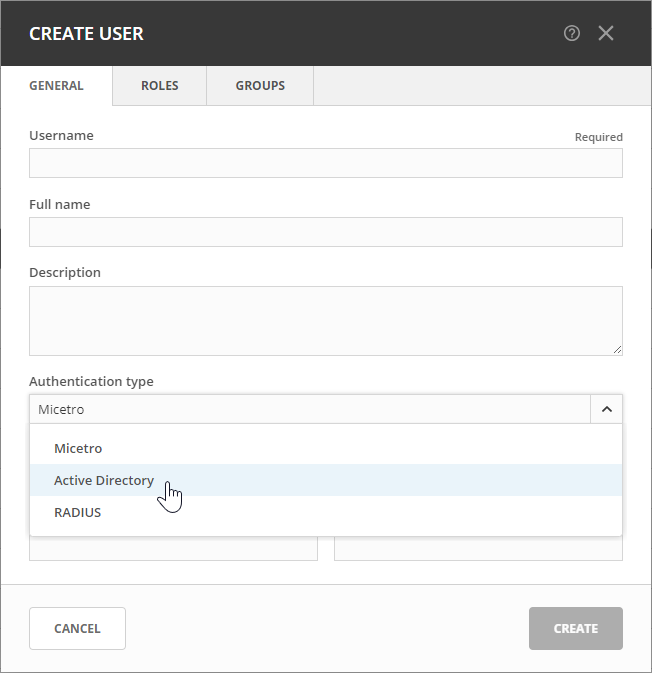Click the Create button
652x673 pixels.
point(575,628)
